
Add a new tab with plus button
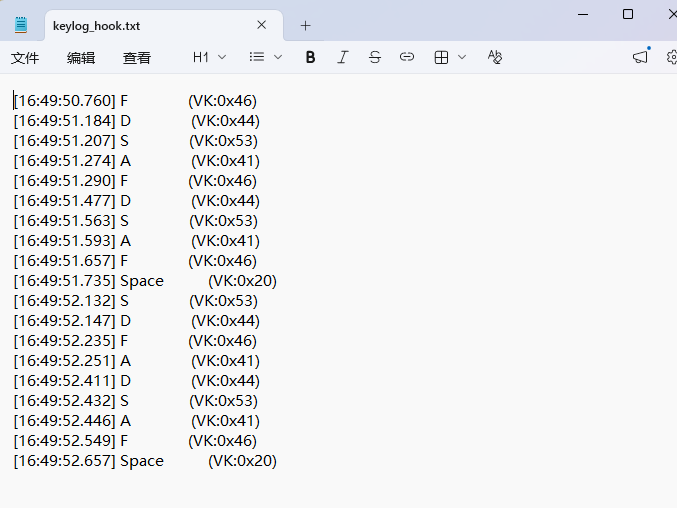pos(305,25)
